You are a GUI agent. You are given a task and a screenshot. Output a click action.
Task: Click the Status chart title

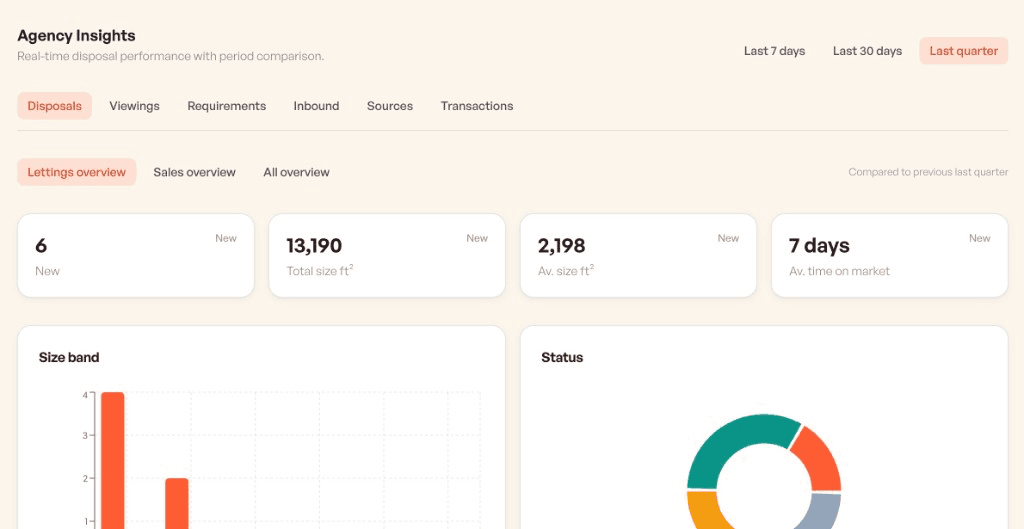pos(562,357)
